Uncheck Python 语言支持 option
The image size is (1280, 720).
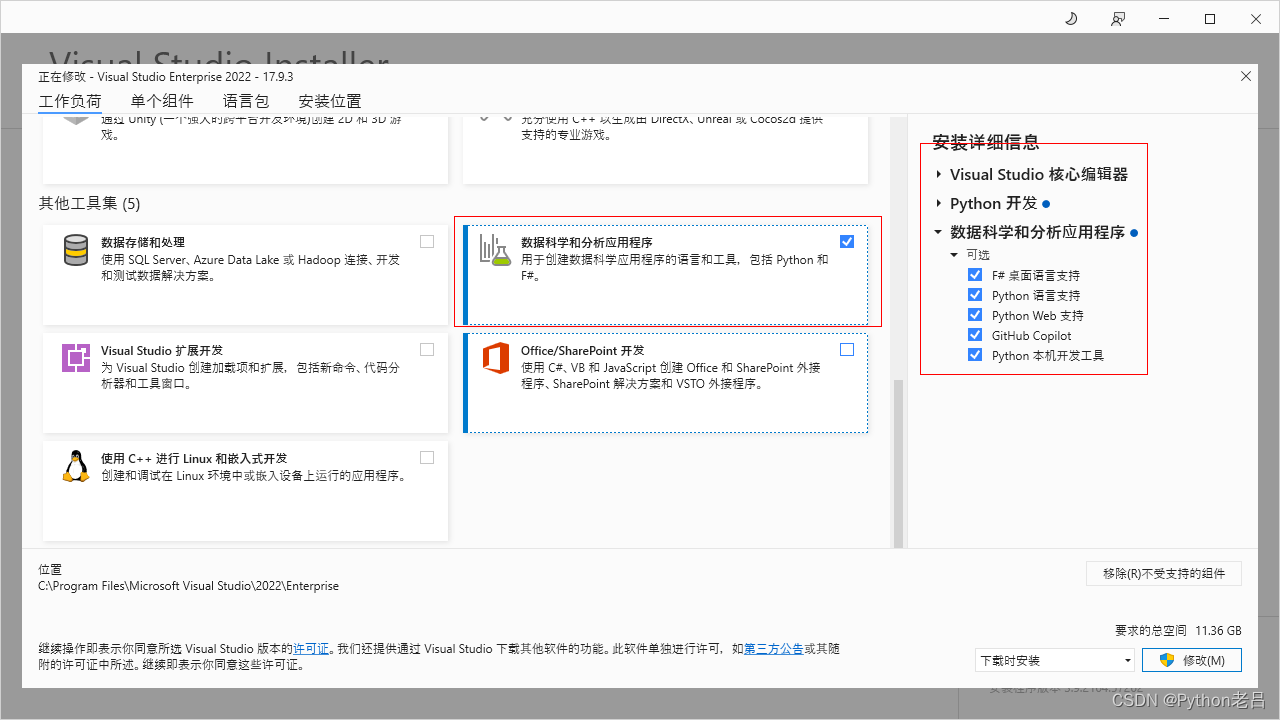[975, 295]
